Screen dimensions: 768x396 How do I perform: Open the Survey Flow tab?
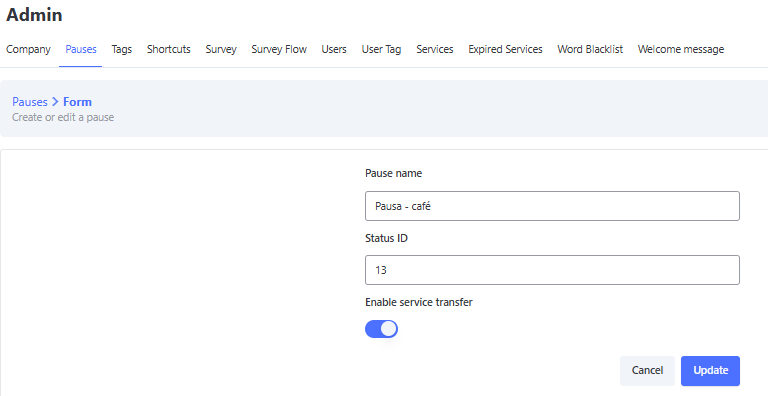pos(279,49)
